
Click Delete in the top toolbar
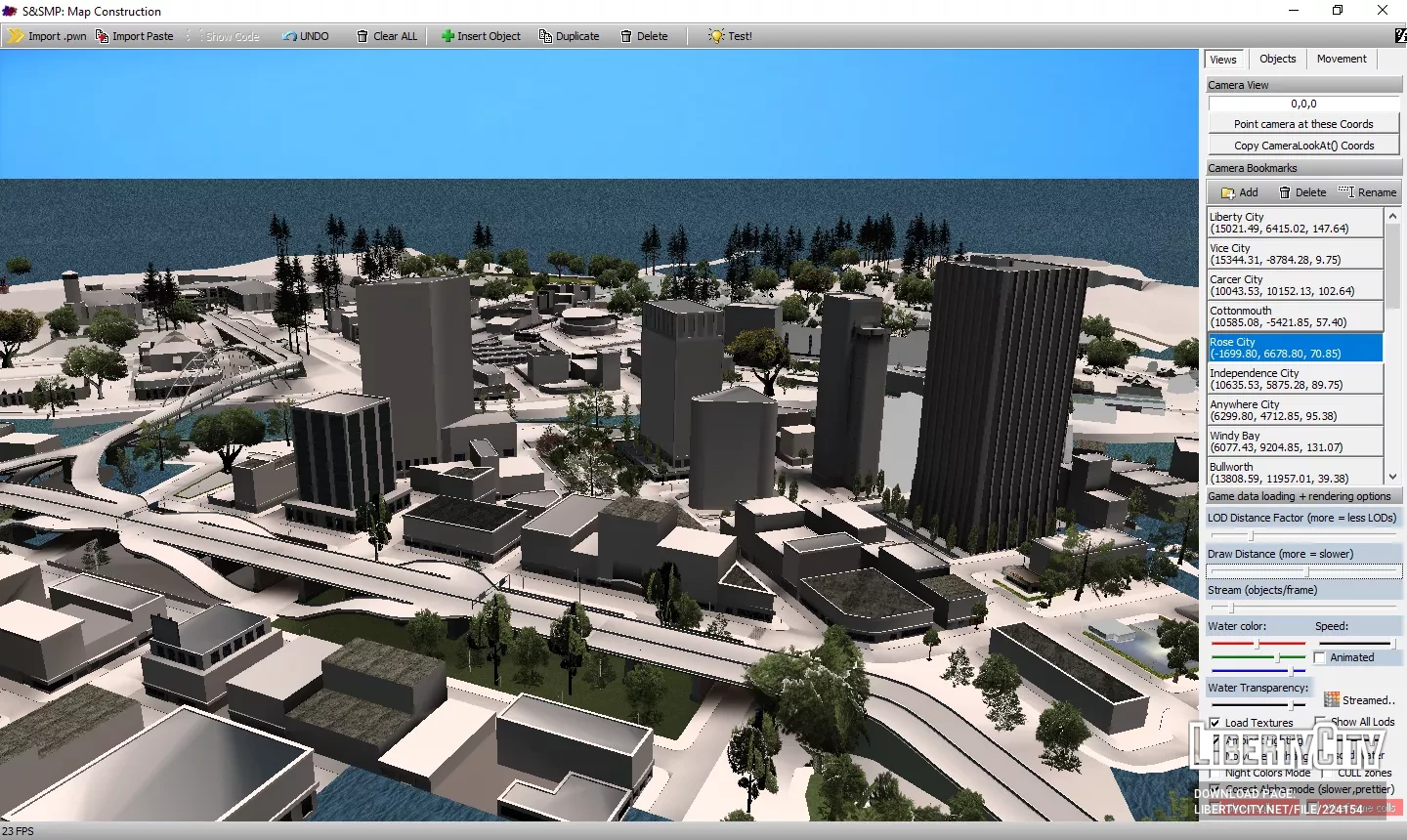pos(644,36)
